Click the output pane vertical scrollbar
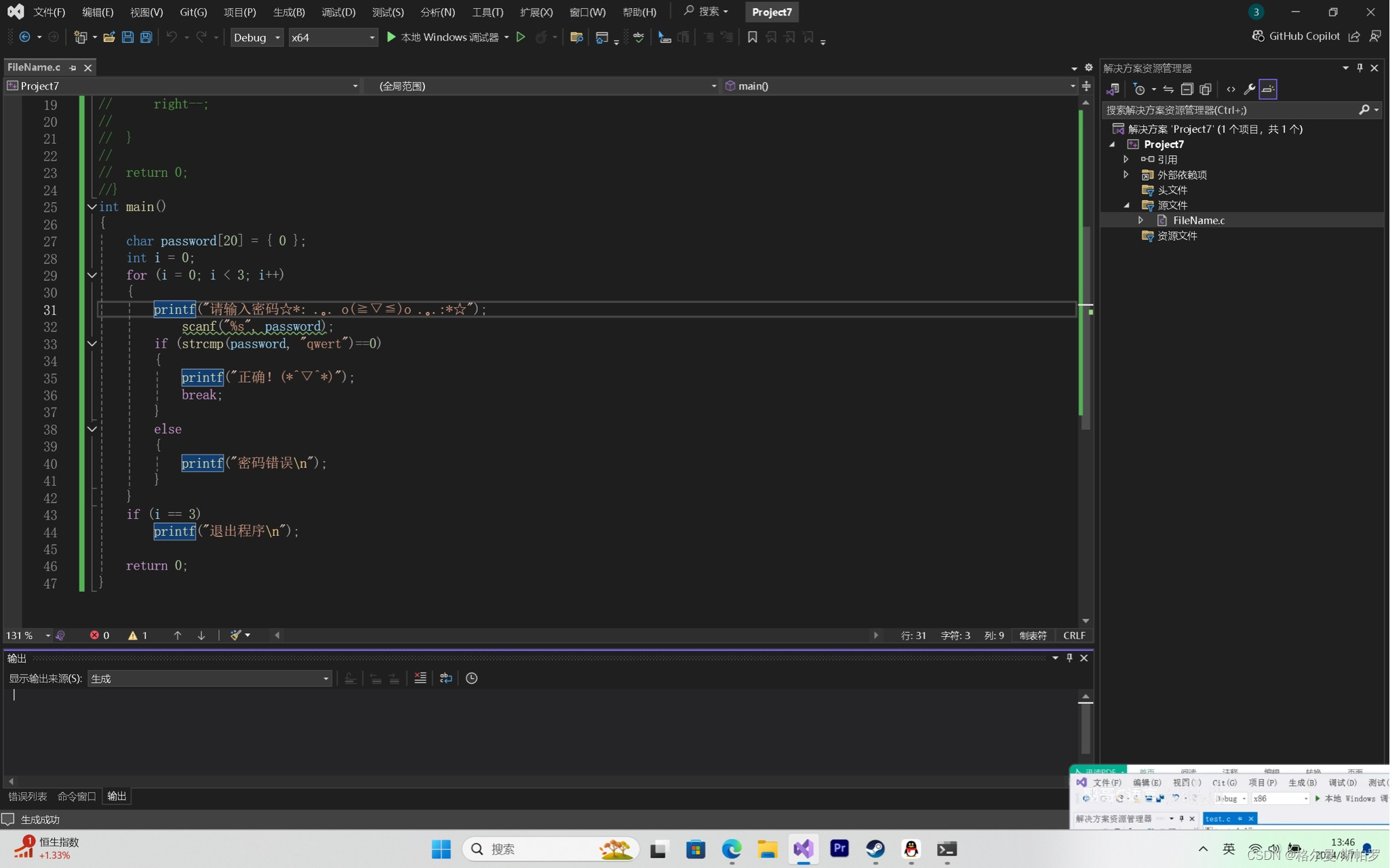The height and width of the screenshot is (868, 1390). [x=1086, y=729]
